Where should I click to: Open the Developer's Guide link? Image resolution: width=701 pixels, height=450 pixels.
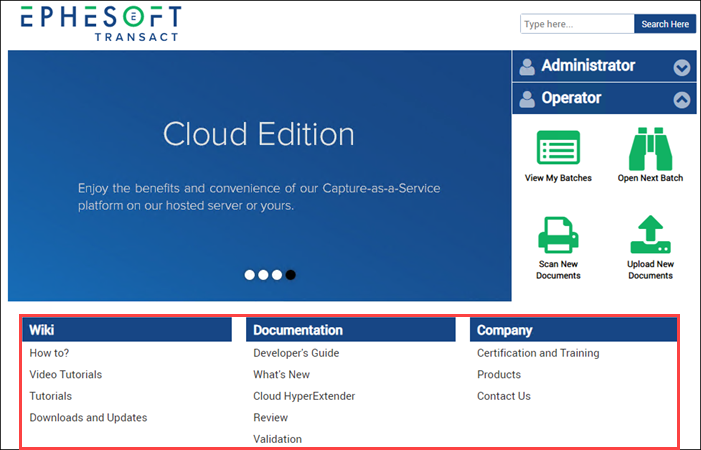(296, 353)
